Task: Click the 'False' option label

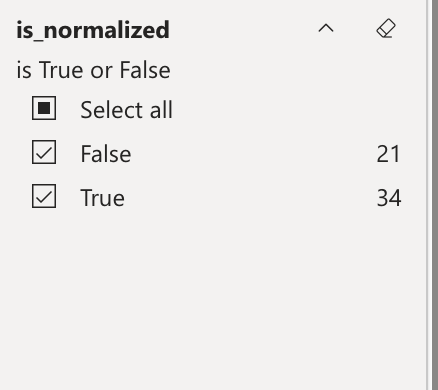Action: coord(106,154)
